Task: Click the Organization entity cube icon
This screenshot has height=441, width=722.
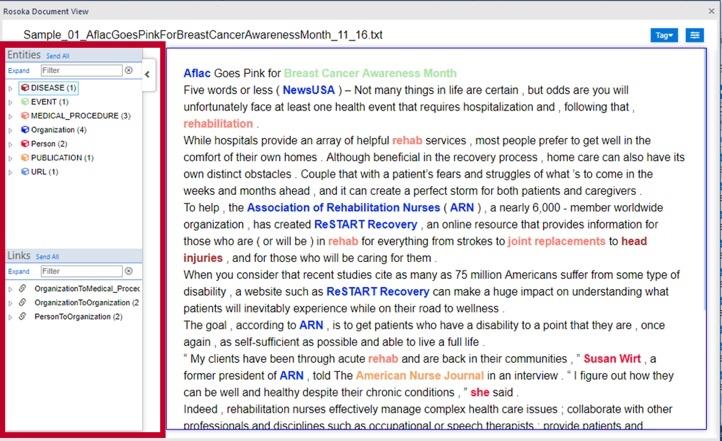Action: tap(24, 130)
